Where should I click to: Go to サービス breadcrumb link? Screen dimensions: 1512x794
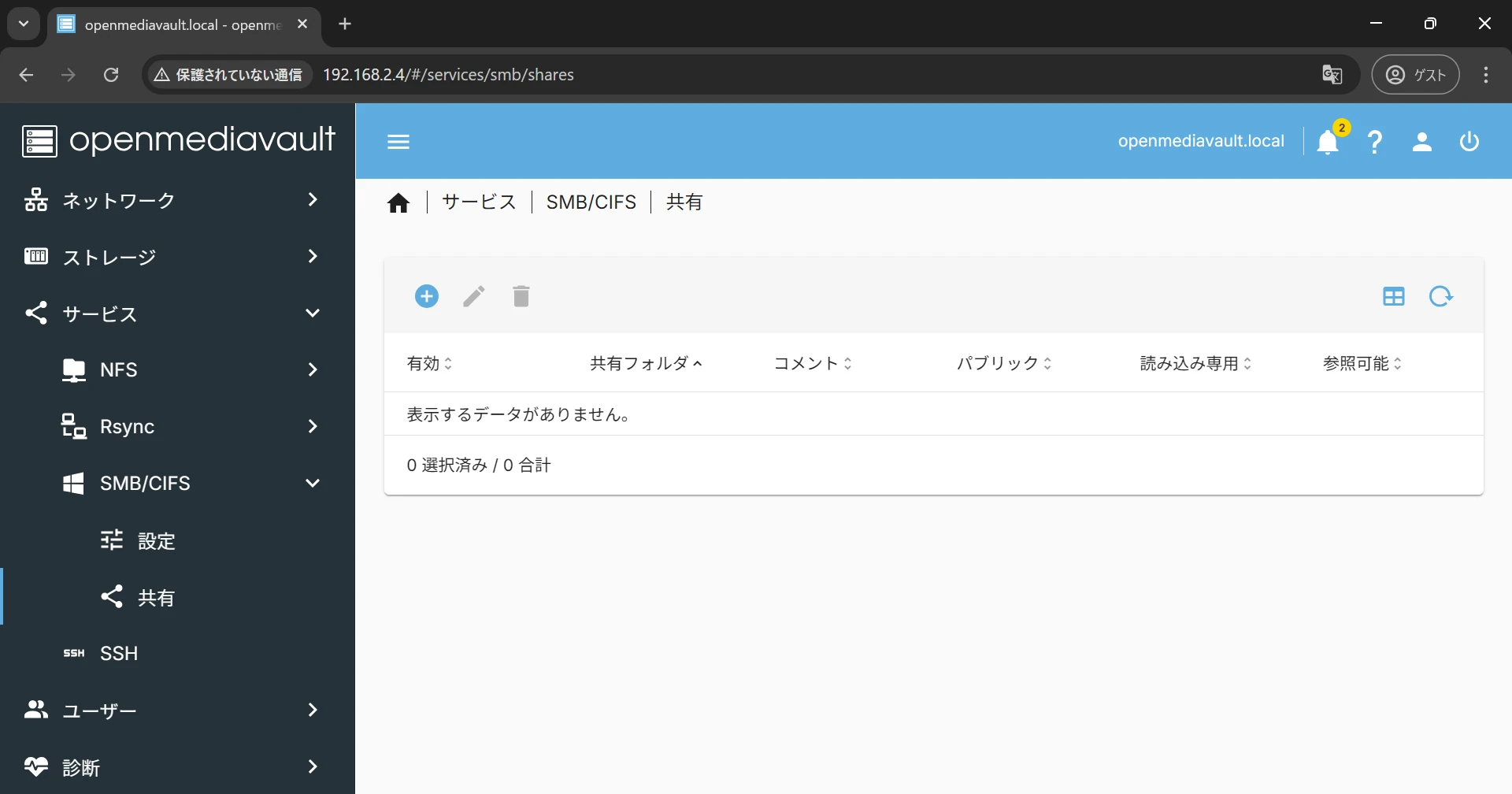pos(479,202)
